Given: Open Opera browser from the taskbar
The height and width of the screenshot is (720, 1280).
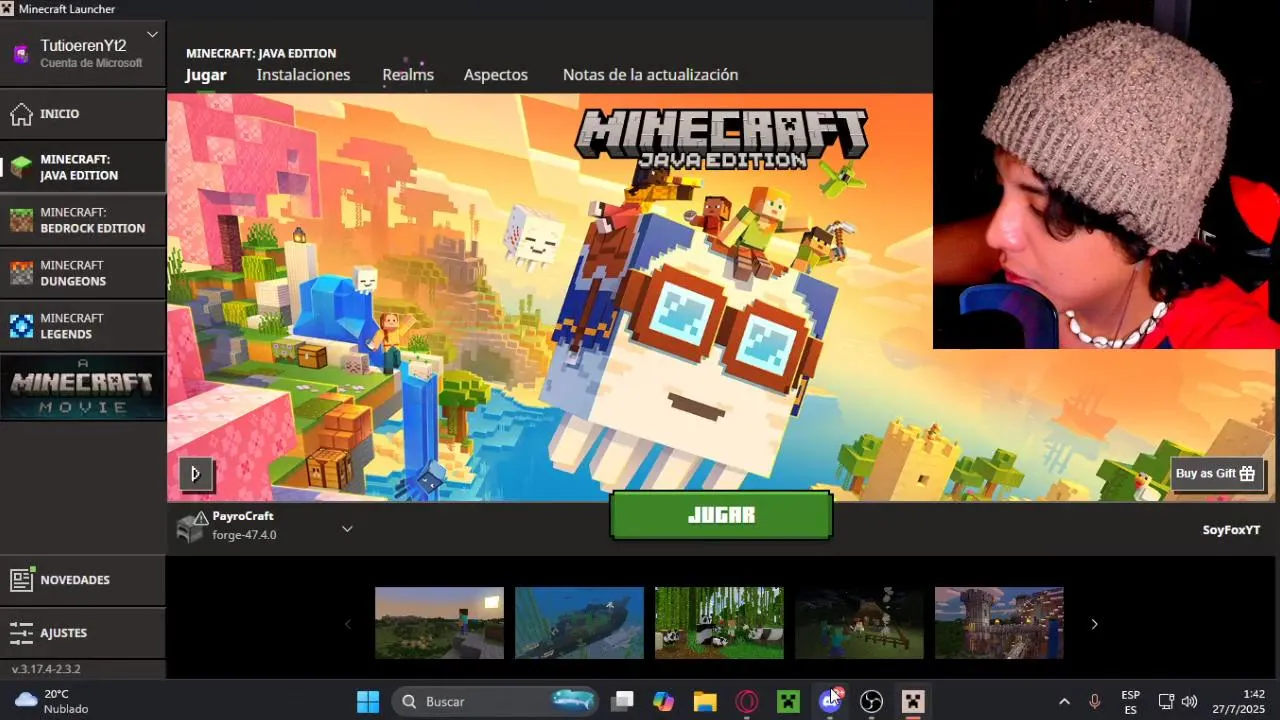Looking at the screenshot, I should tap(747, 701).
